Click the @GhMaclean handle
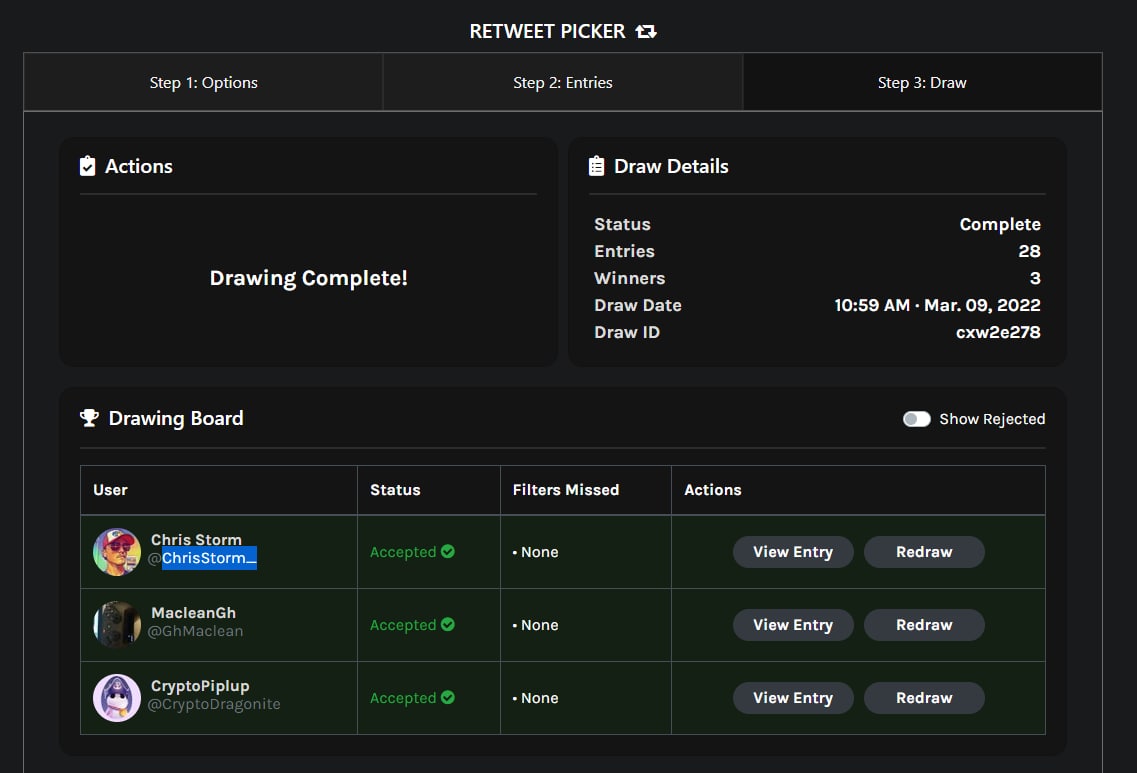The image size is (1137, 773). coord(196,631)
